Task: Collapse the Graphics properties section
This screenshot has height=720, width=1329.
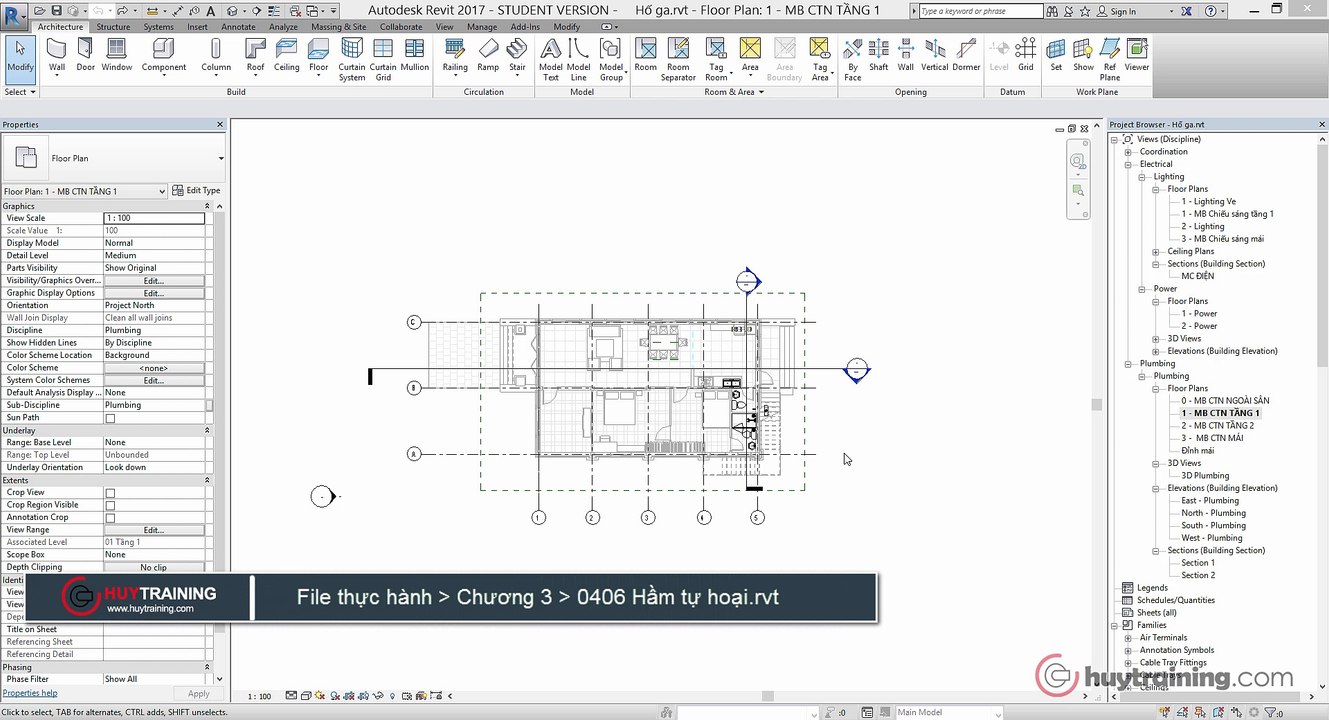Action: [x=208, y=206]
